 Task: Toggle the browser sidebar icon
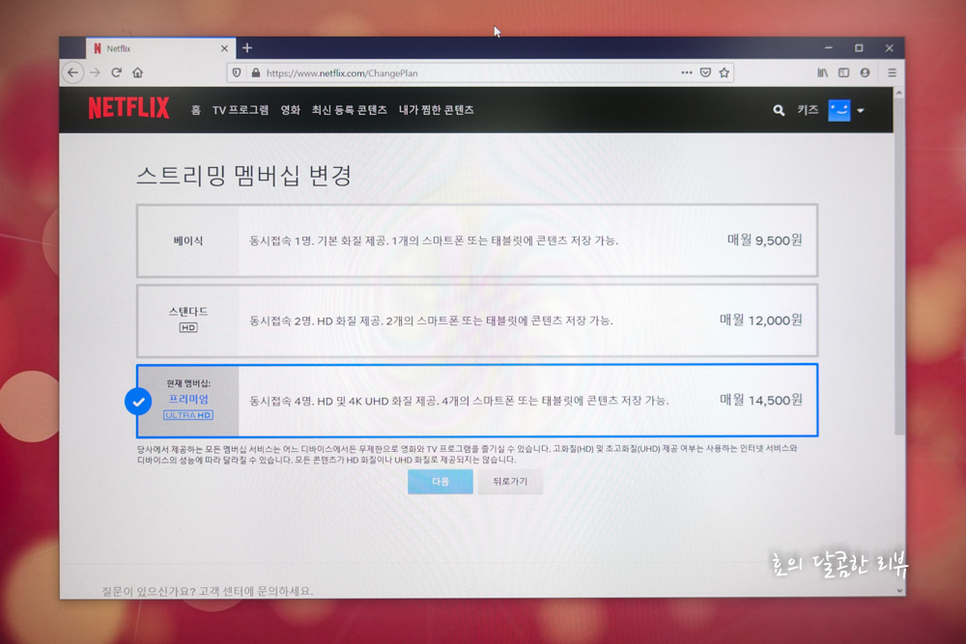[843, 73]
